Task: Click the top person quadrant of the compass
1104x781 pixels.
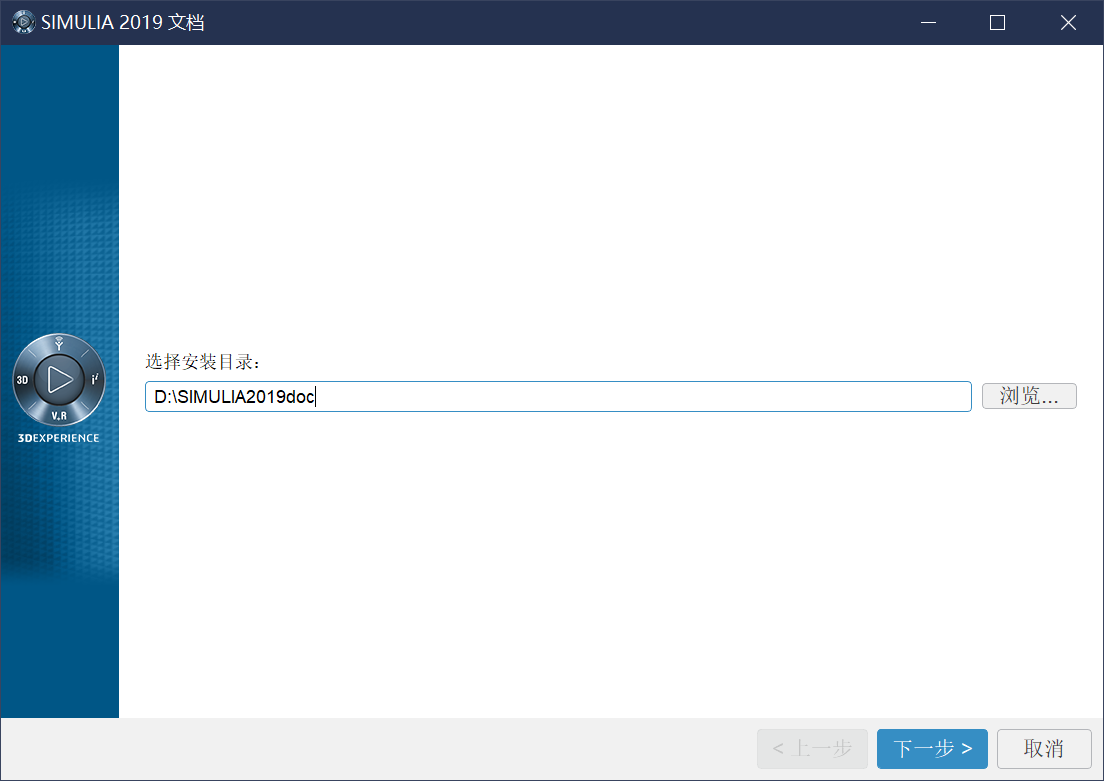Action: [59, 345]
